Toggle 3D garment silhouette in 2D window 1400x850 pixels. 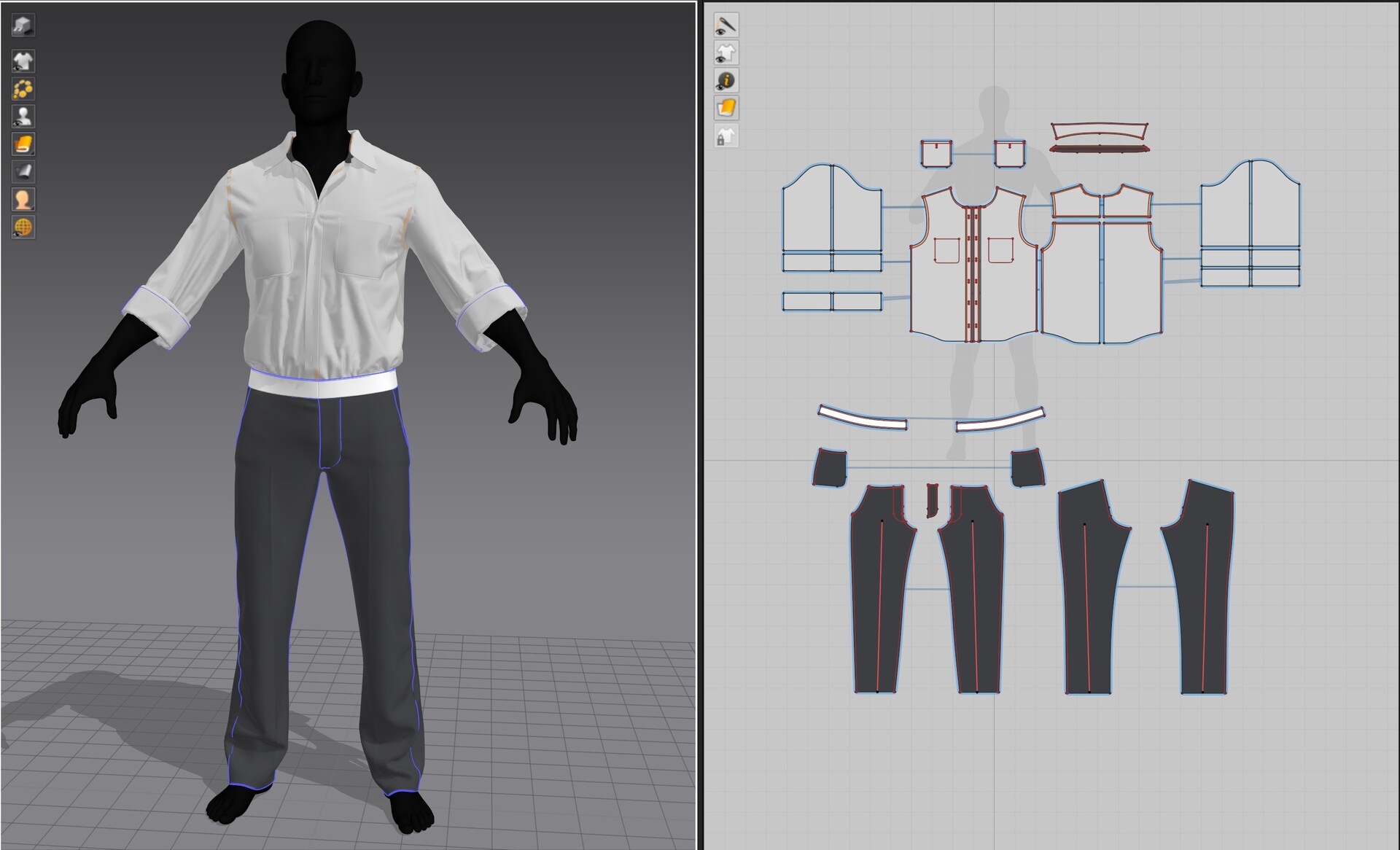(726, 52)
